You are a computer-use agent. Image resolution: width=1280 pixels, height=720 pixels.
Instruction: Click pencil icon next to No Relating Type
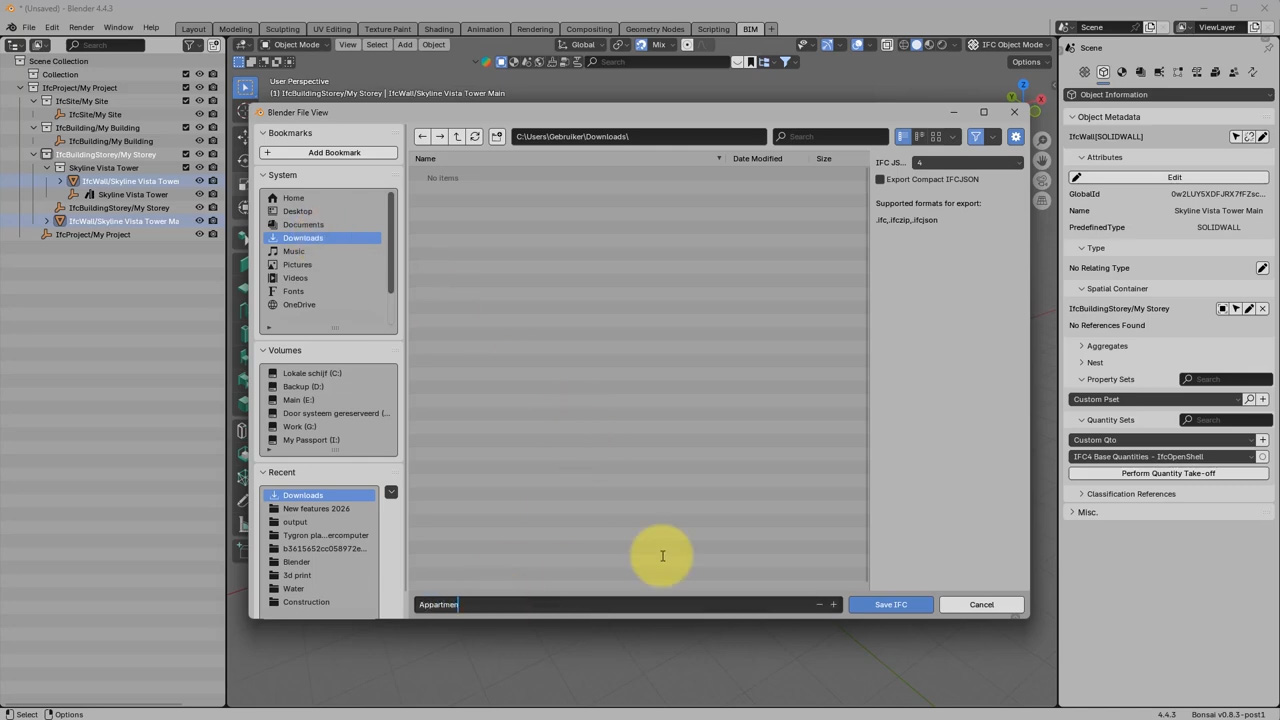coord(1262,268)
